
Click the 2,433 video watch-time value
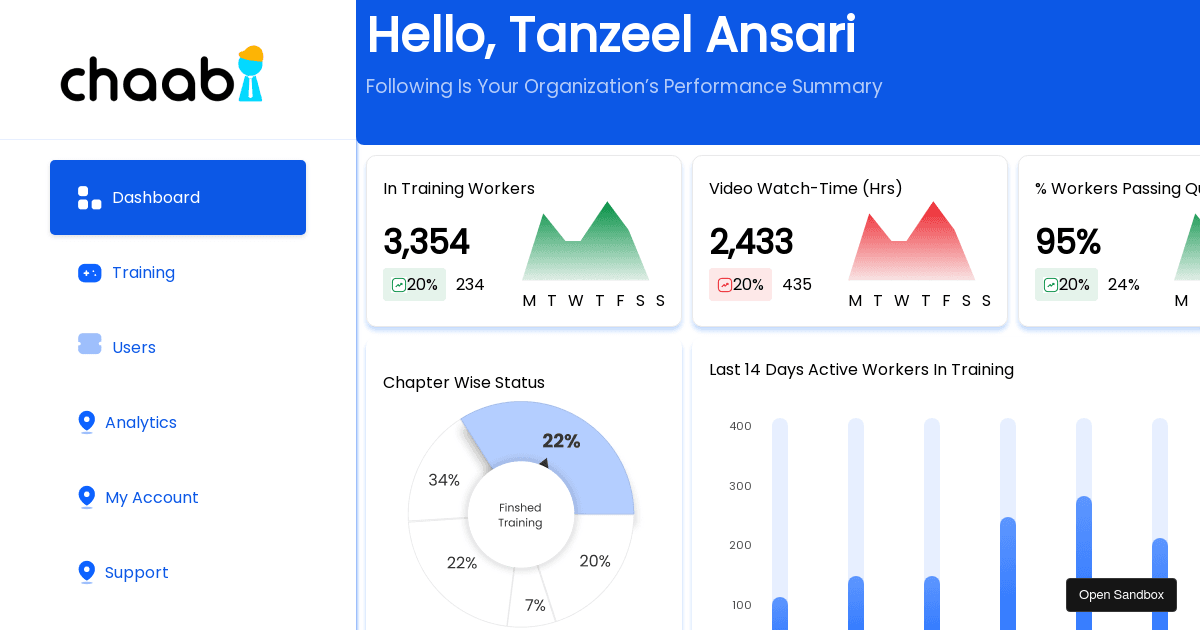pyautogui.click(x=751, y=242)
